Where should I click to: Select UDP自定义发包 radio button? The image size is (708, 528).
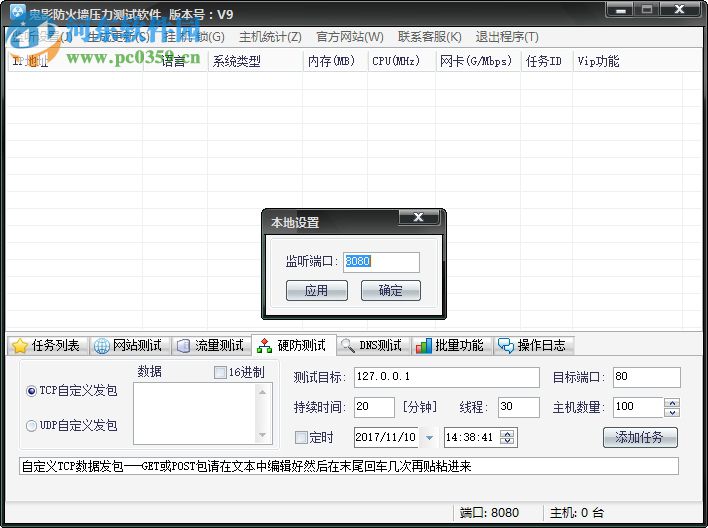pyautogui.click(x=31, y=425)
